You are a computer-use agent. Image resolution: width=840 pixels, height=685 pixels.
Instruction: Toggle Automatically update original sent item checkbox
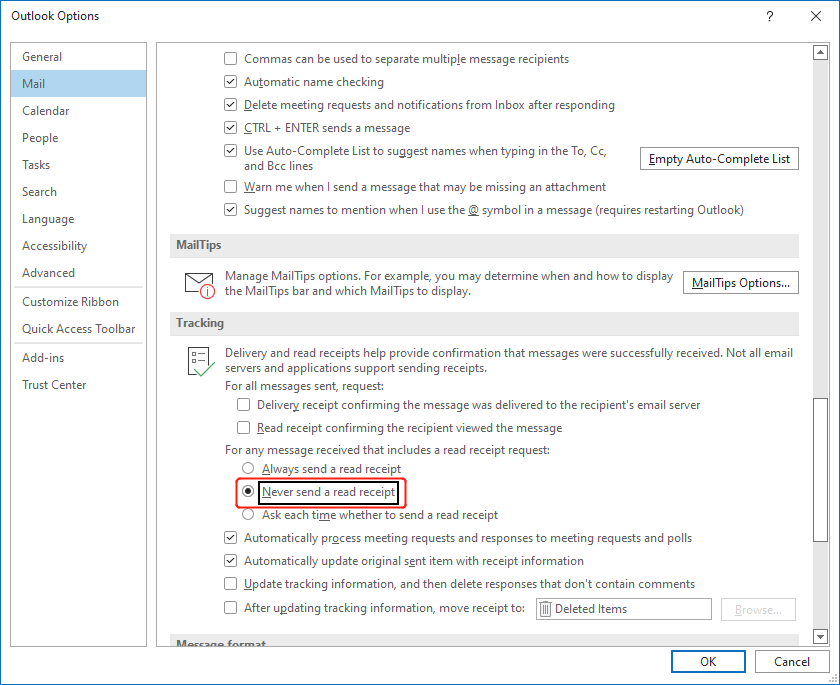click(230, 561)
